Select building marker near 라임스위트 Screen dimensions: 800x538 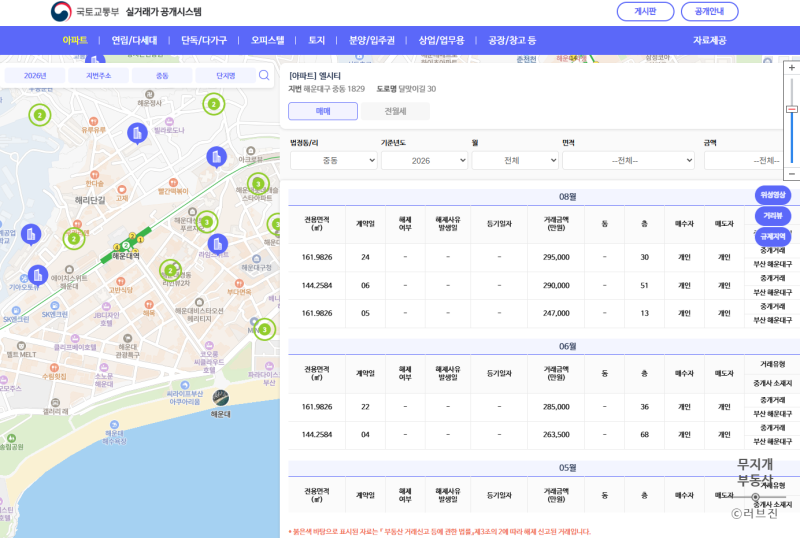218,244
